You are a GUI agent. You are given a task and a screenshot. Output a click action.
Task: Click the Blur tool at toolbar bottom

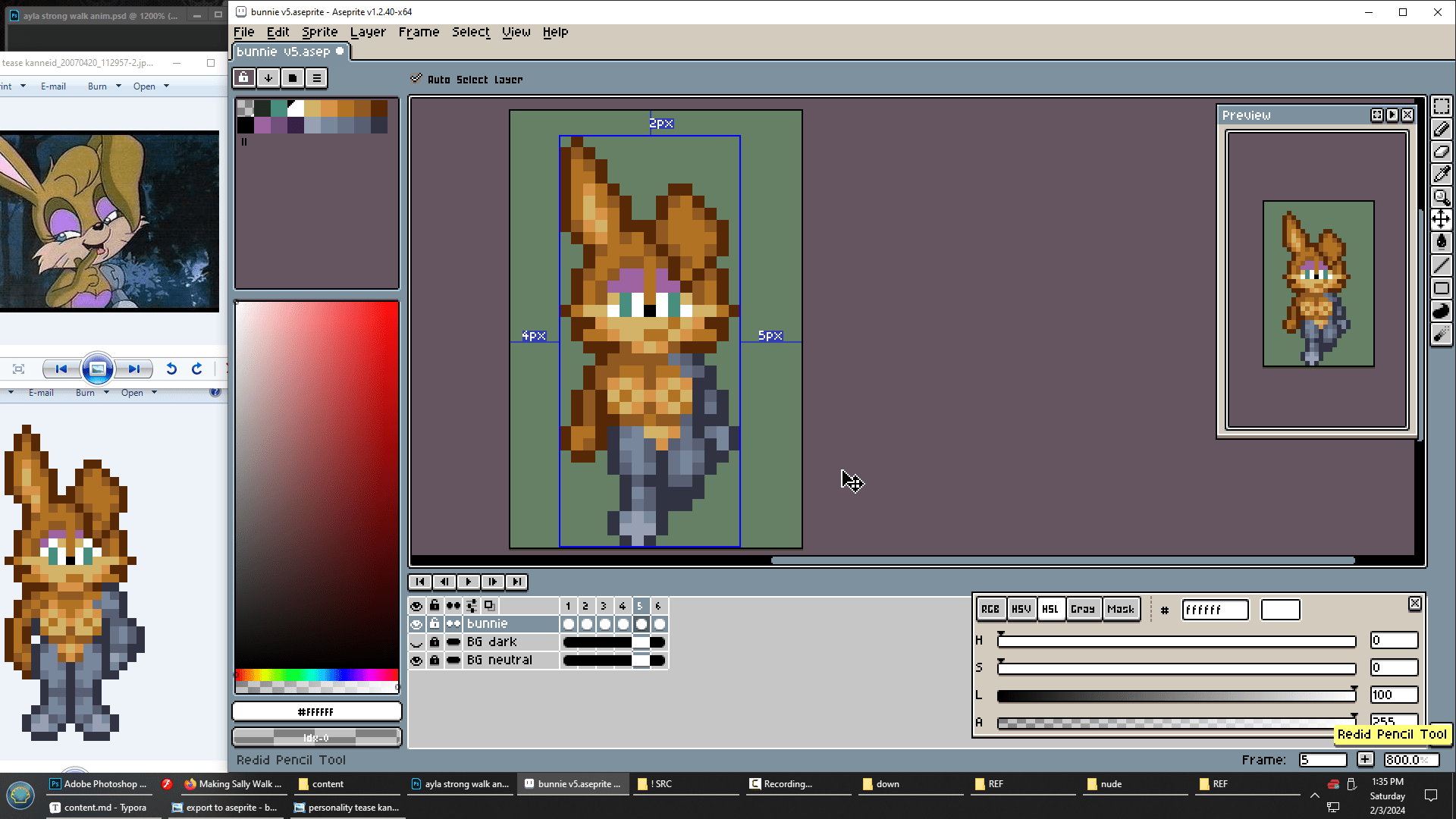click(1441, 334)
